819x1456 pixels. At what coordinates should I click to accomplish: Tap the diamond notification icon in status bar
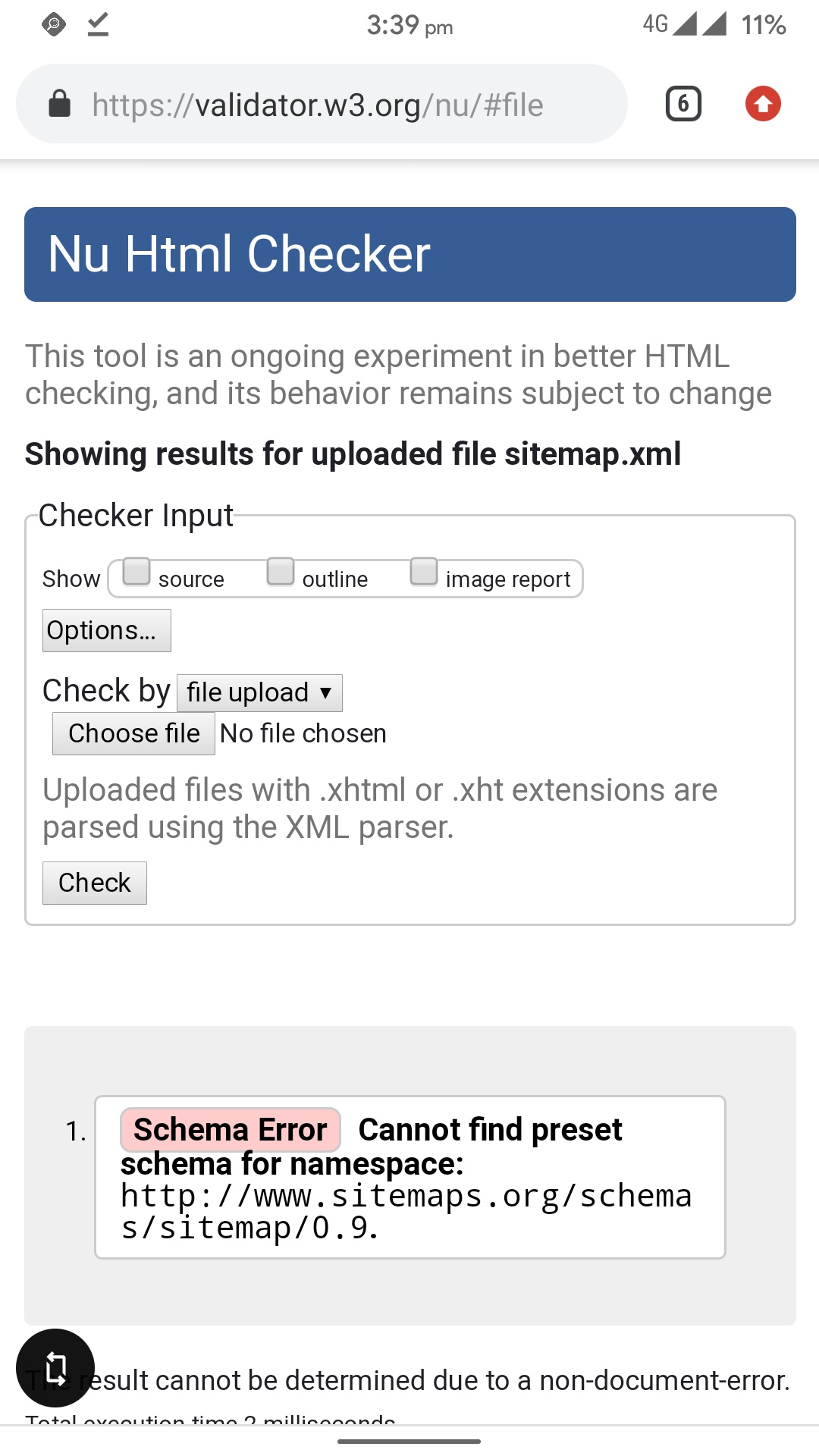[54, 25]
